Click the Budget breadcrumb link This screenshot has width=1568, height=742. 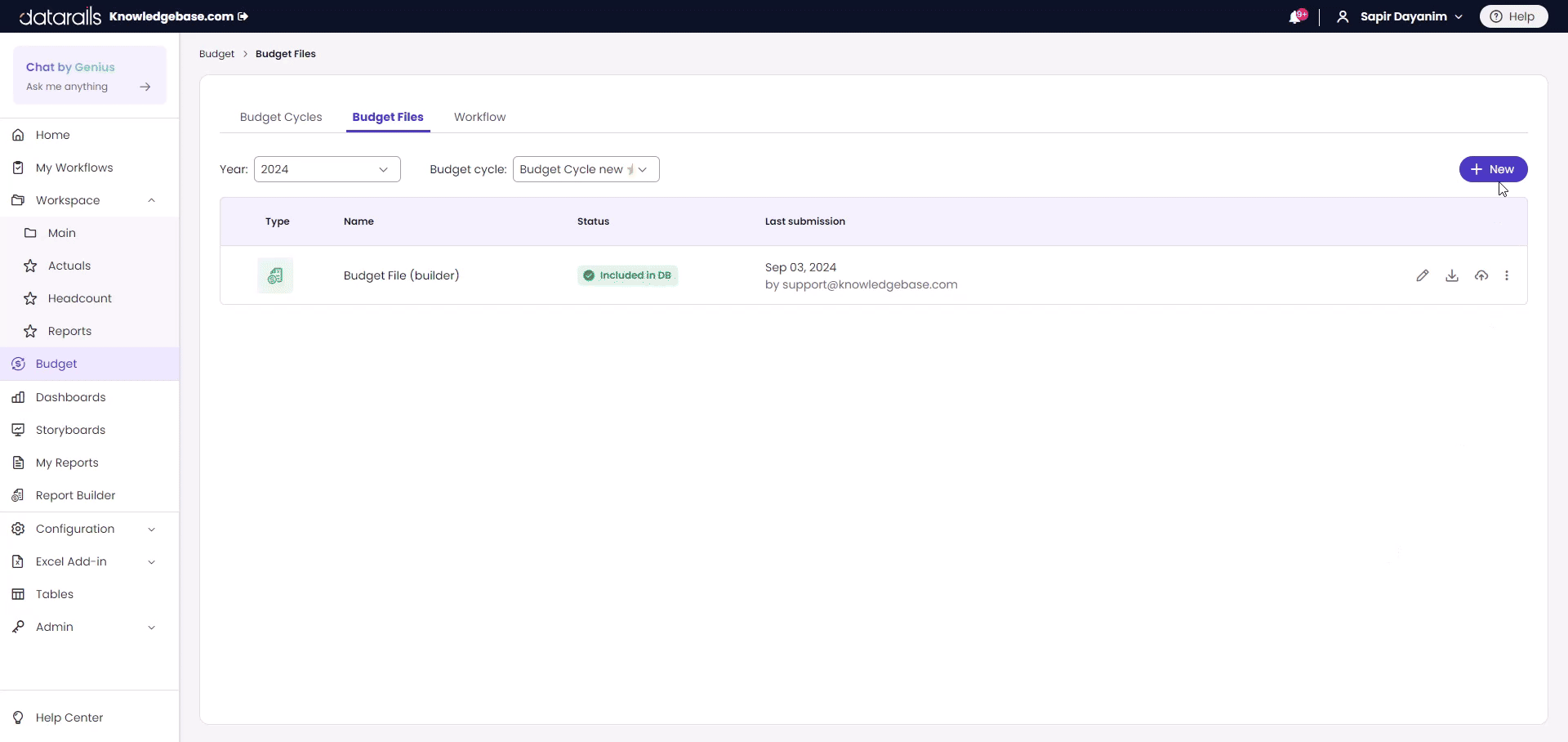coord(216,54)
